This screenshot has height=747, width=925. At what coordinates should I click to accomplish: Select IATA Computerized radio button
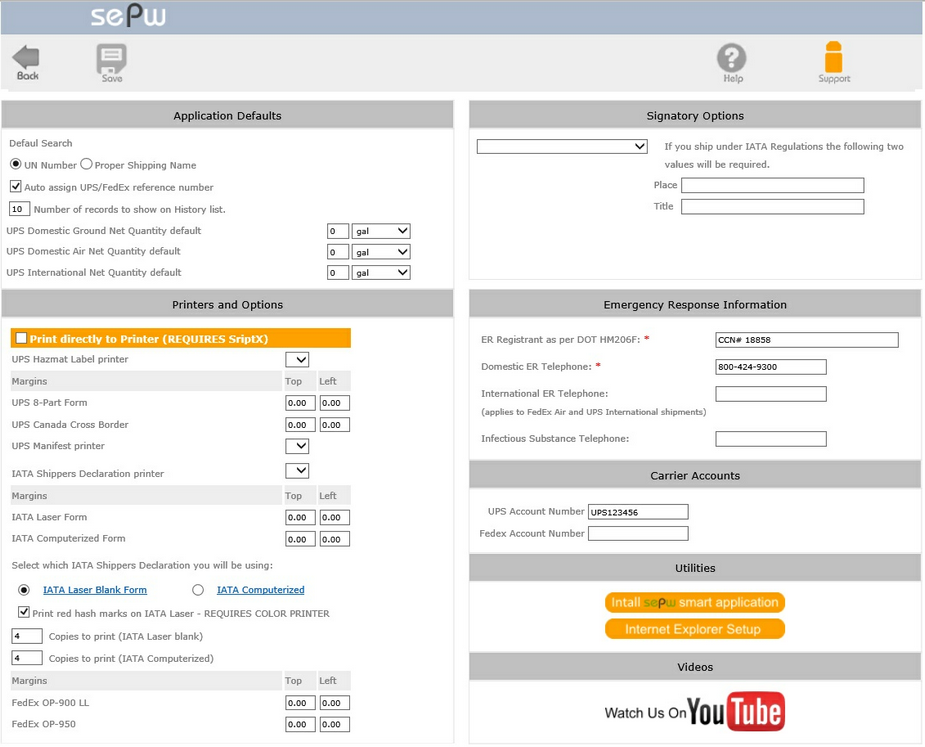[198, 589]
